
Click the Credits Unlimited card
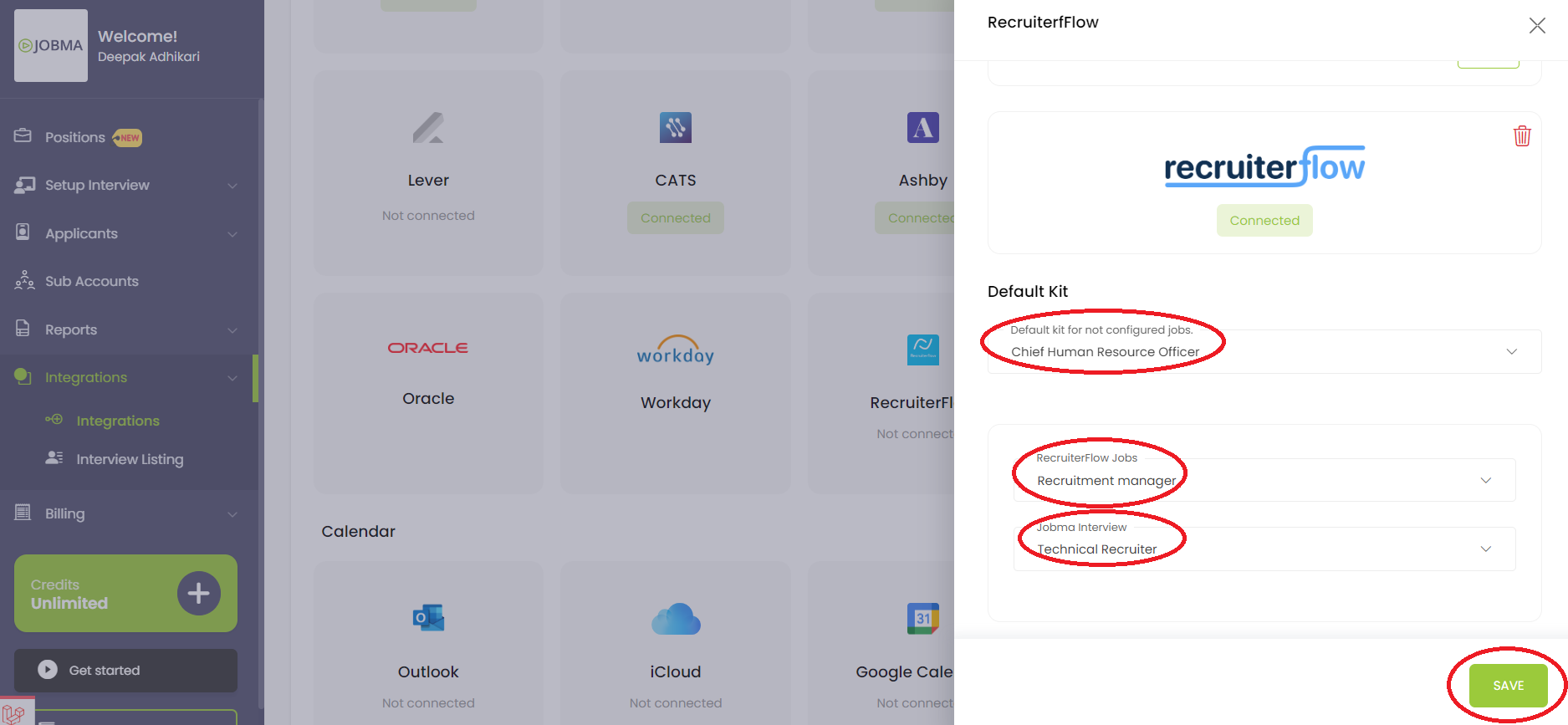(125, 593)
